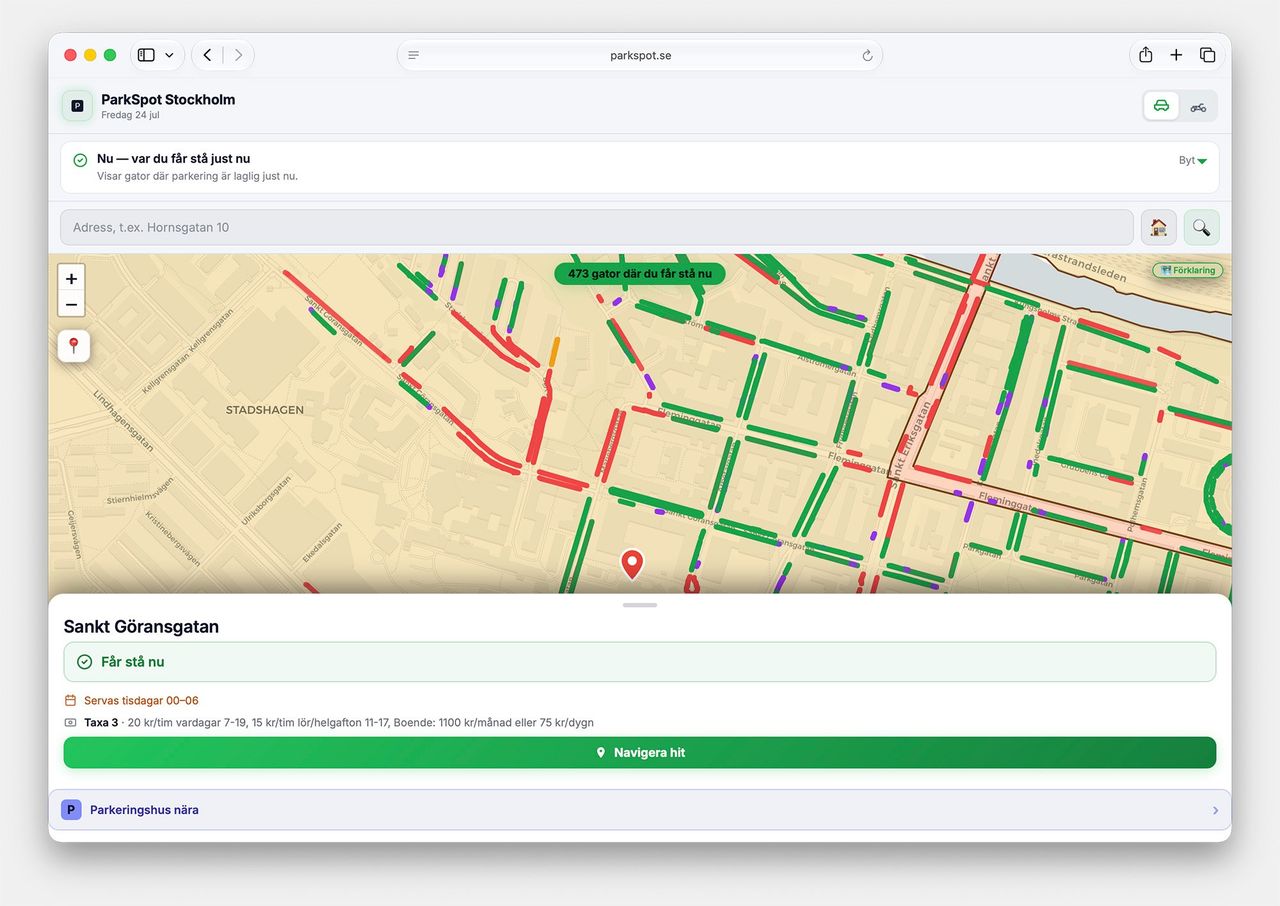The image size is (1280, 906).
Task: Click the magnifying glass search button
Action: pos(1202,227)
